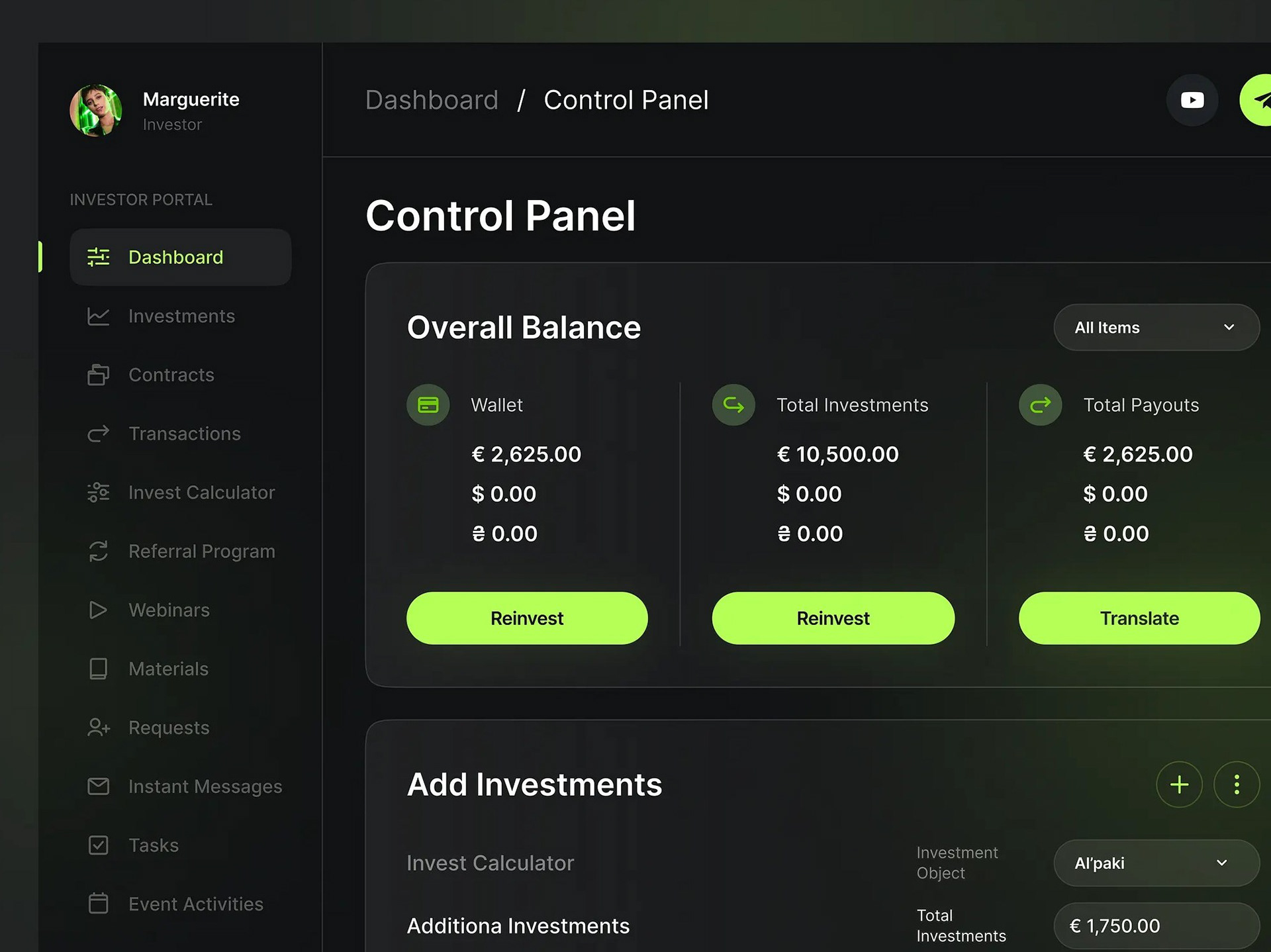Viewport: 1271px width, 952px height.
Task: Go to Contracts in the sidebar
Action: [x=171, y=375]
